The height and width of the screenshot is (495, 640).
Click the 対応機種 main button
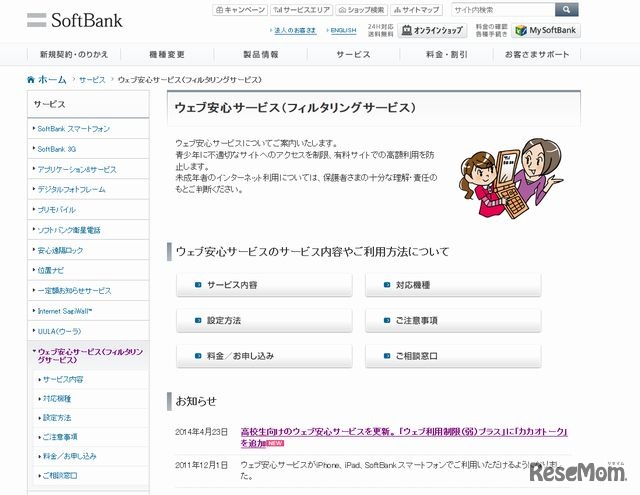click(453, 285)
